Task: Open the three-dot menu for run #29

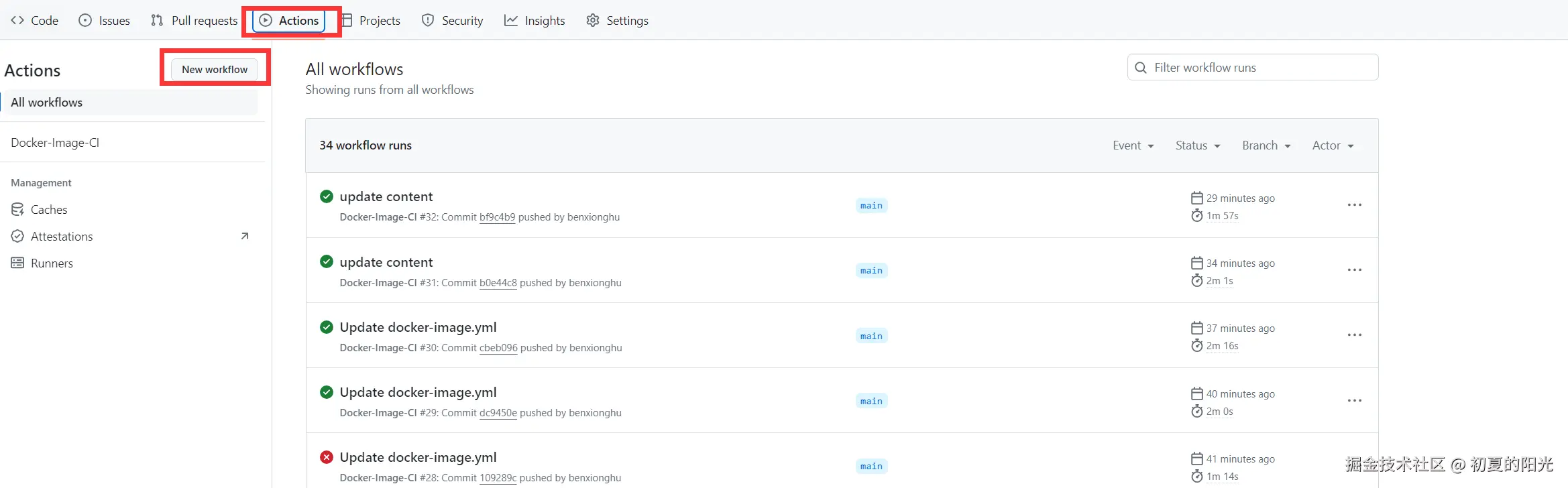Action: coord(1354,401)
